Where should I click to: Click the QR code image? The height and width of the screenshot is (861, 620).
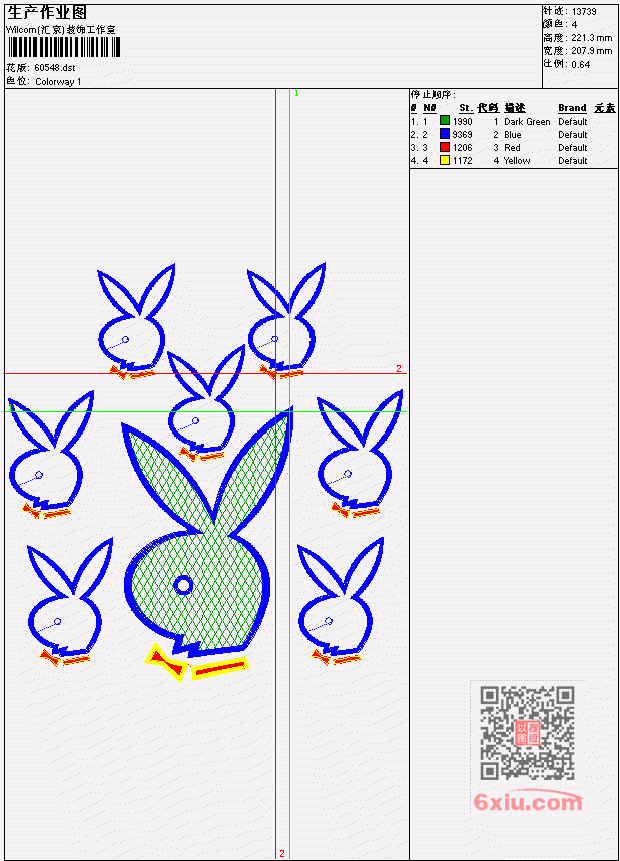527,733
